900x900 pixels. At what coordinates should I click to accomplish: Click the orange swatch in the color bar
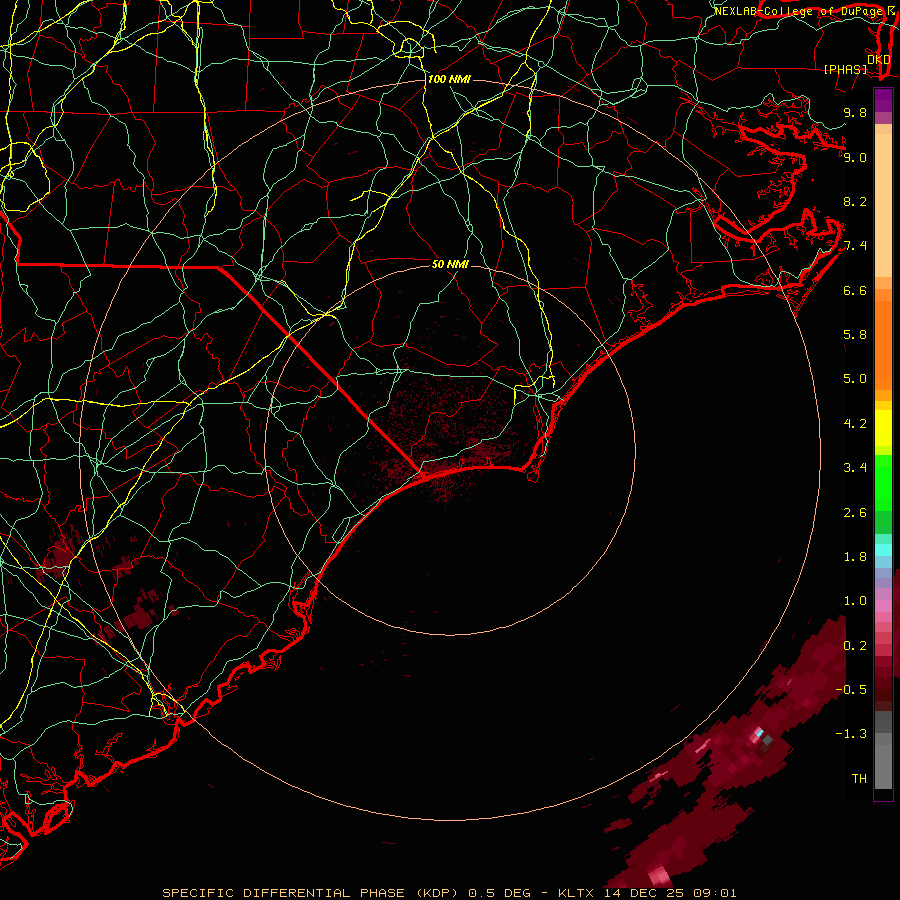click(883, 345)
